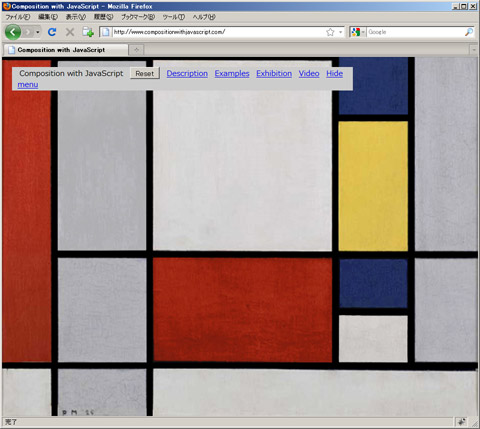Open the 編集(E) menu

[48, 17]
